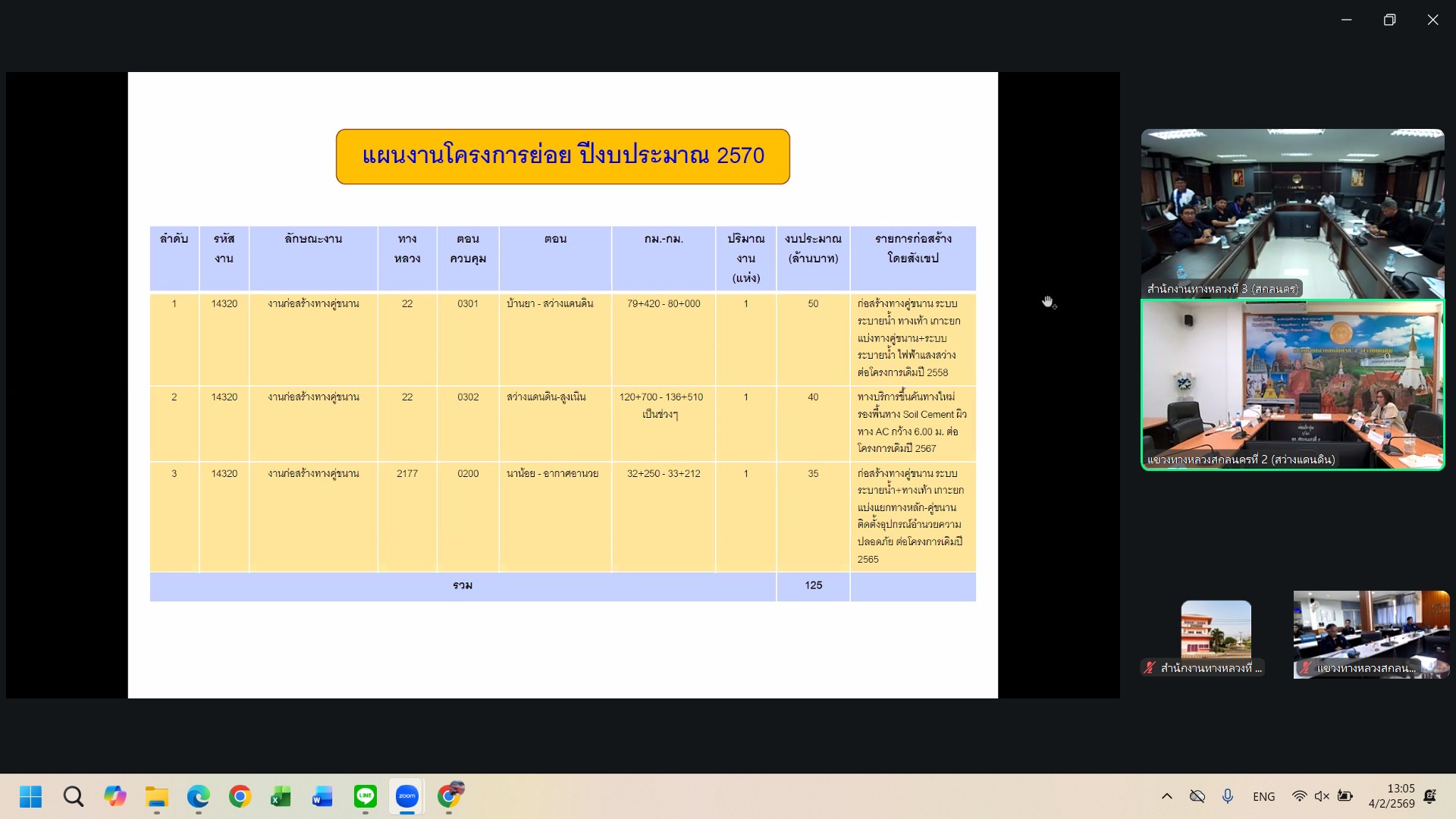Launch Microsoft Edge from taskbar
1456x819 pixels.
(199, 796)
